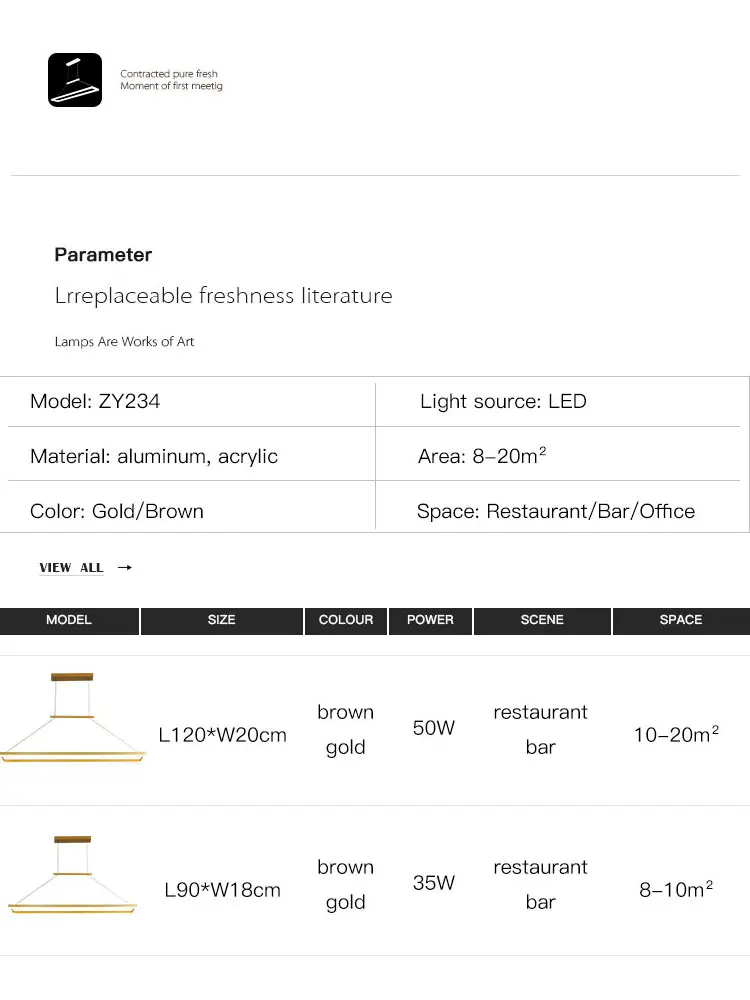The height and width of the screenshot is (1000, 750).
Task: Click the COLOUR column header
Action: click(346, 620)
